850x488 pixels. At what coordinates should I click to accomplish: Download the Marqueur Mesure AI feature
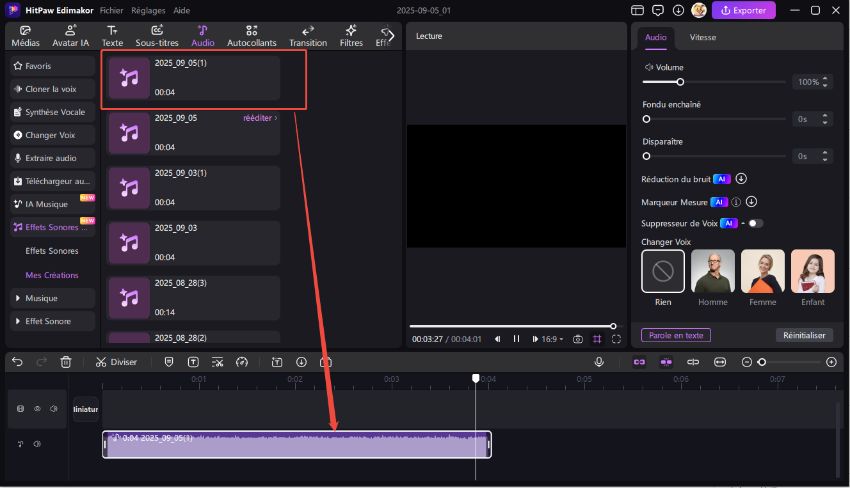(x=751, y=202)
